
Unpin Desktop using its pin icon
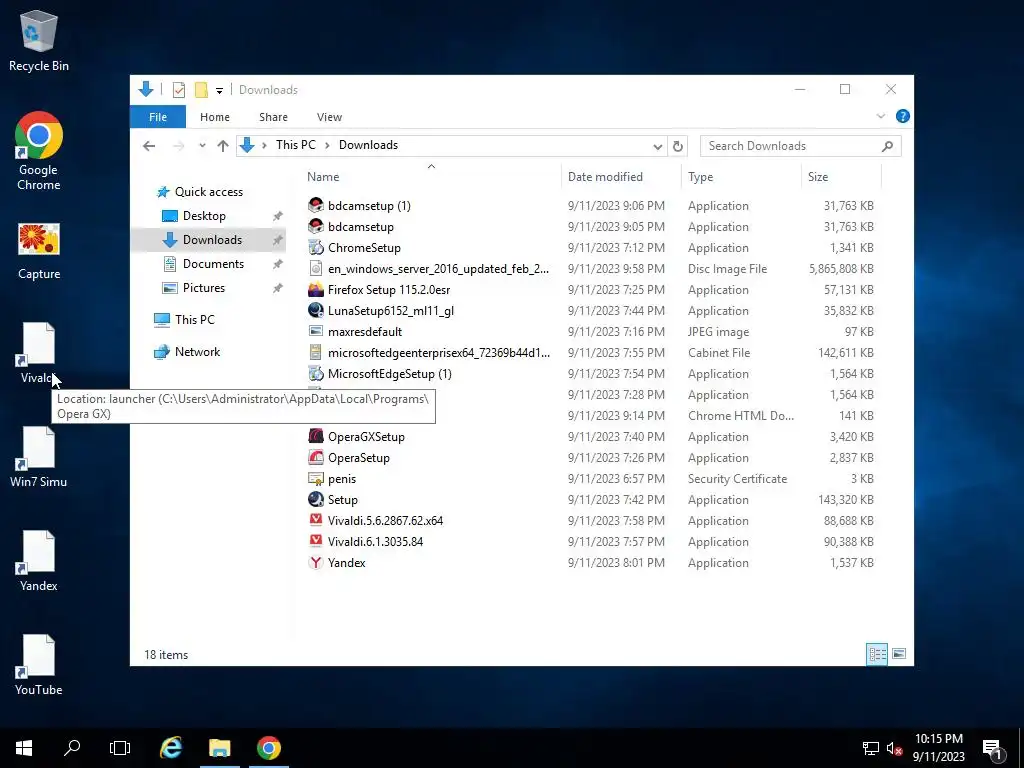(278, 216)
